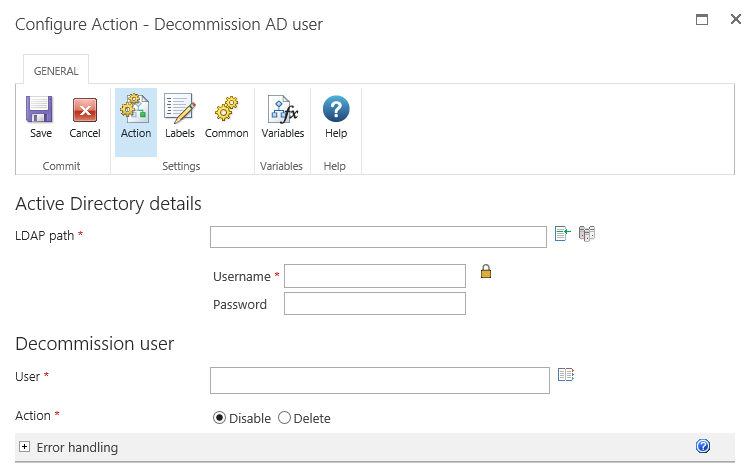Click the User input field
Image resolution: width=752 pixels, height=474 pixels.
380,380
